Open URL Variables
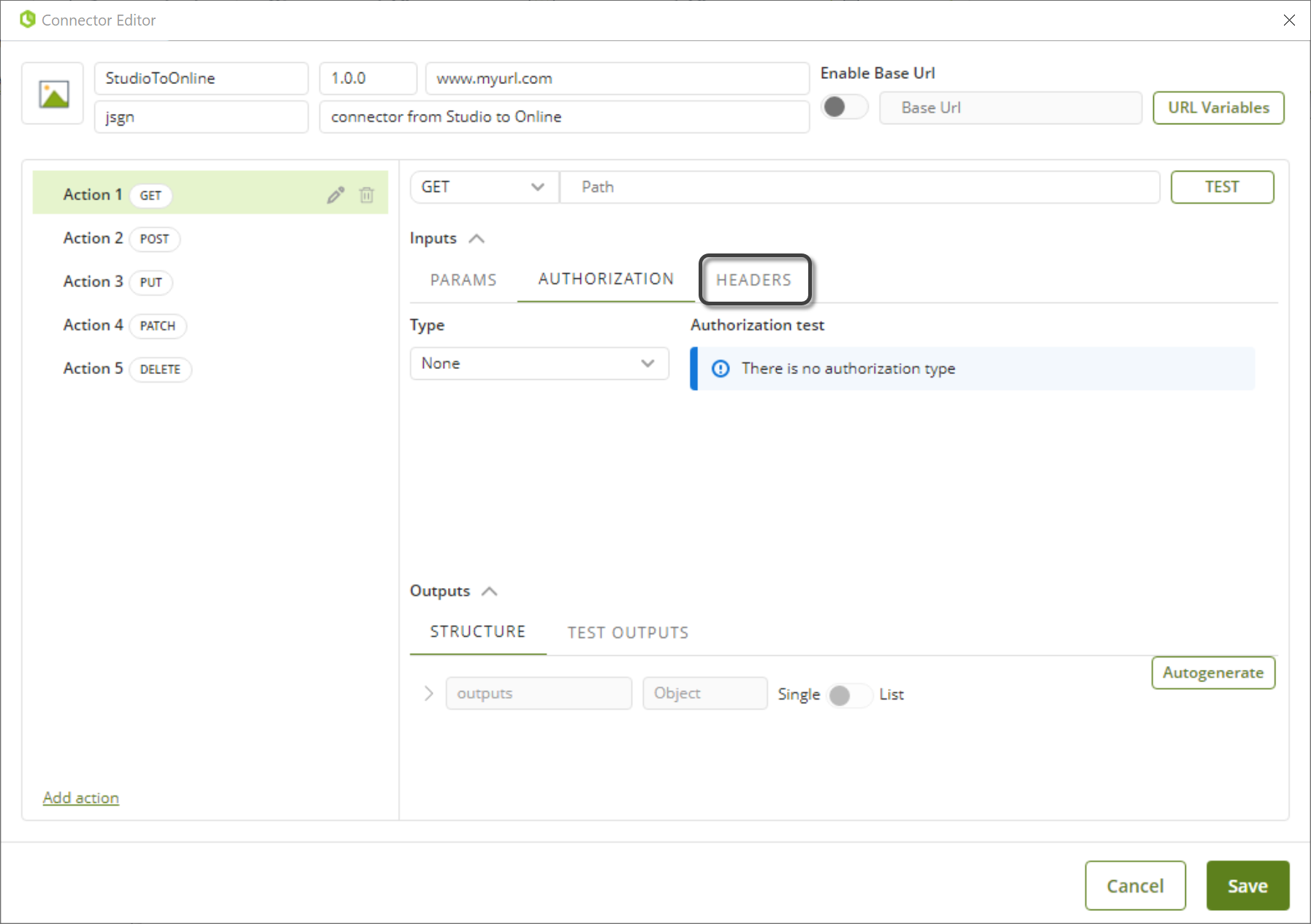Screen dimensions: 1311x924 click(x=1218, y=108)
